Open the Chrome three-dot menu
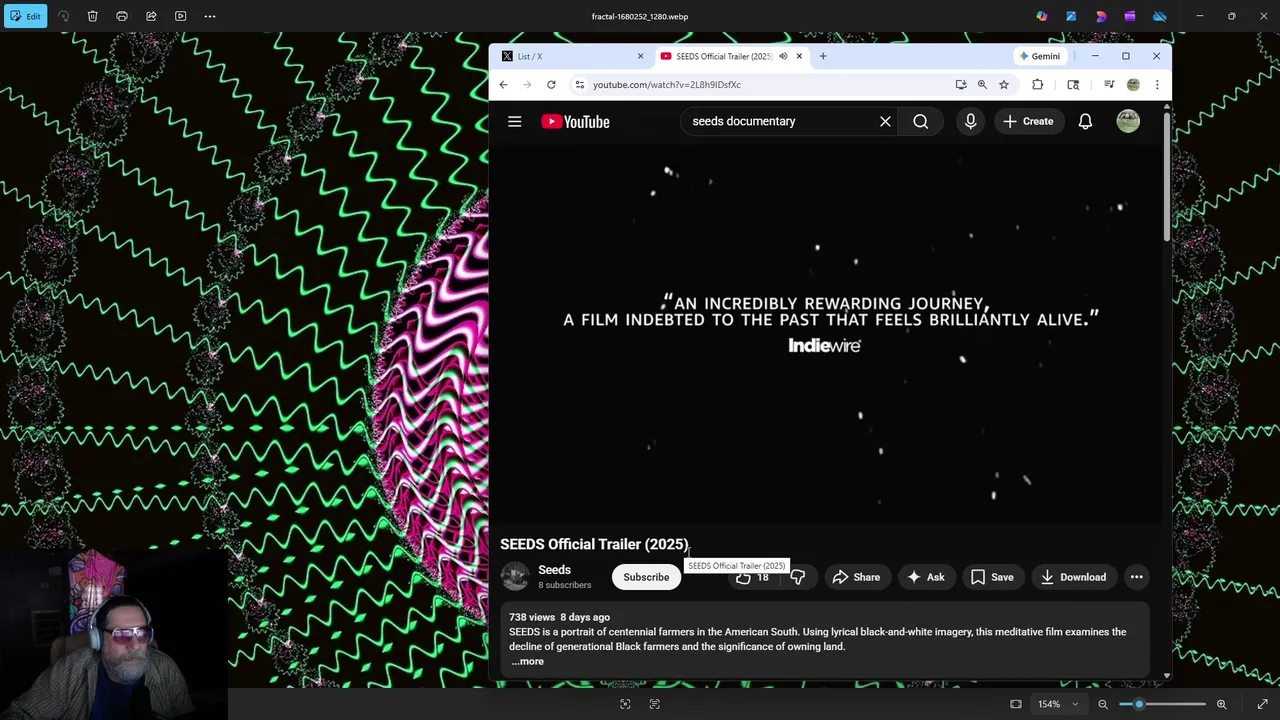The height and width of the screenshot is (720, 1280). [x=1157, y=85]
